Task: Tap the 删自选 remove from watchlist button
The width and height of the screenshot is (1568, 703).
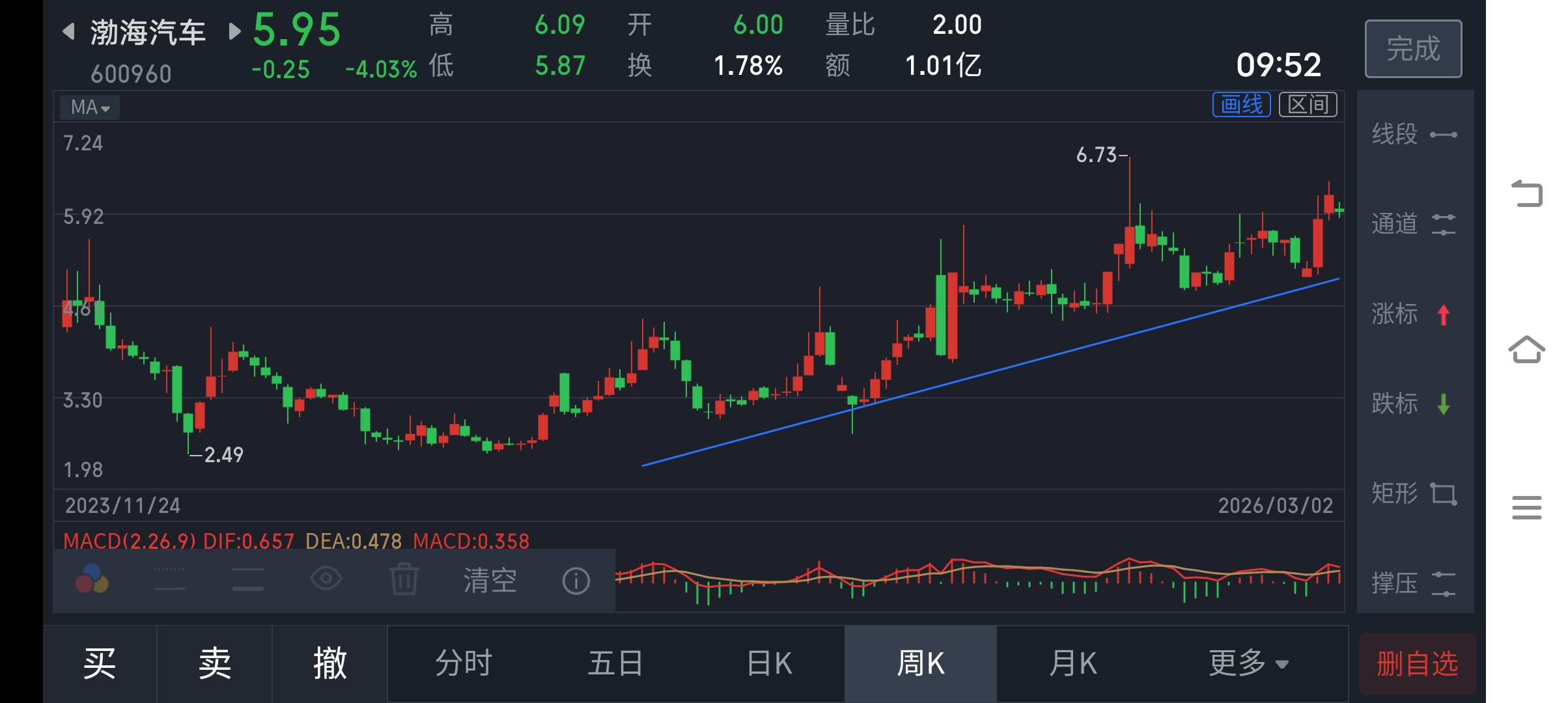Action: click(1416, 664)
